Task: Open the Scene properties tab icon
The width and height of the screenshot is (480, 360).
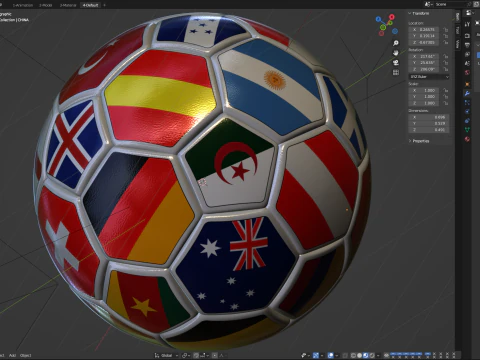Action: pyautogui.click(x=467, y=63)
